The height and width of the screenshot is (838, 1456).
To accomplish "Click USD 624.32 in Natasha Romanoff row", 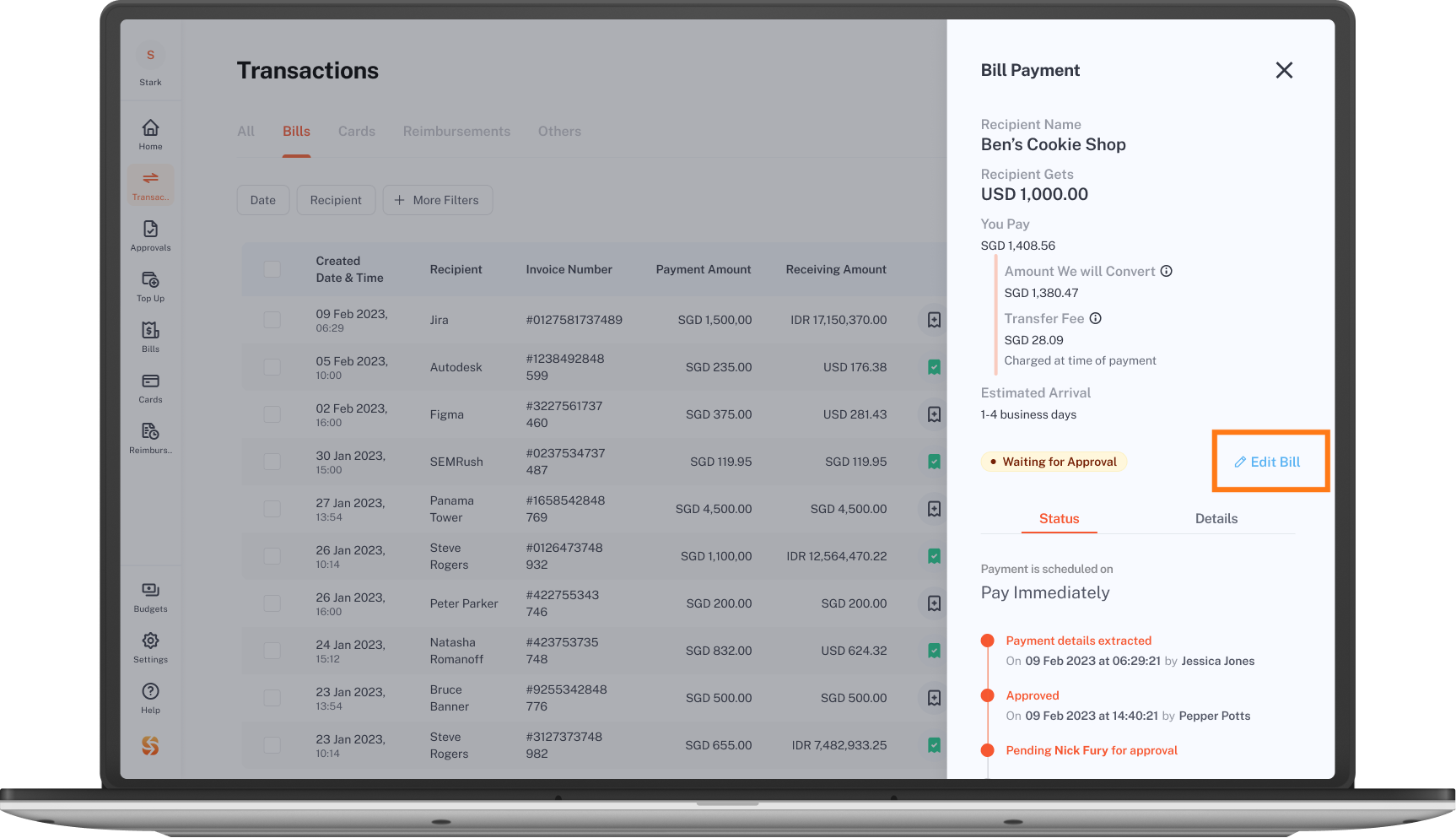I will coord(854,651).
